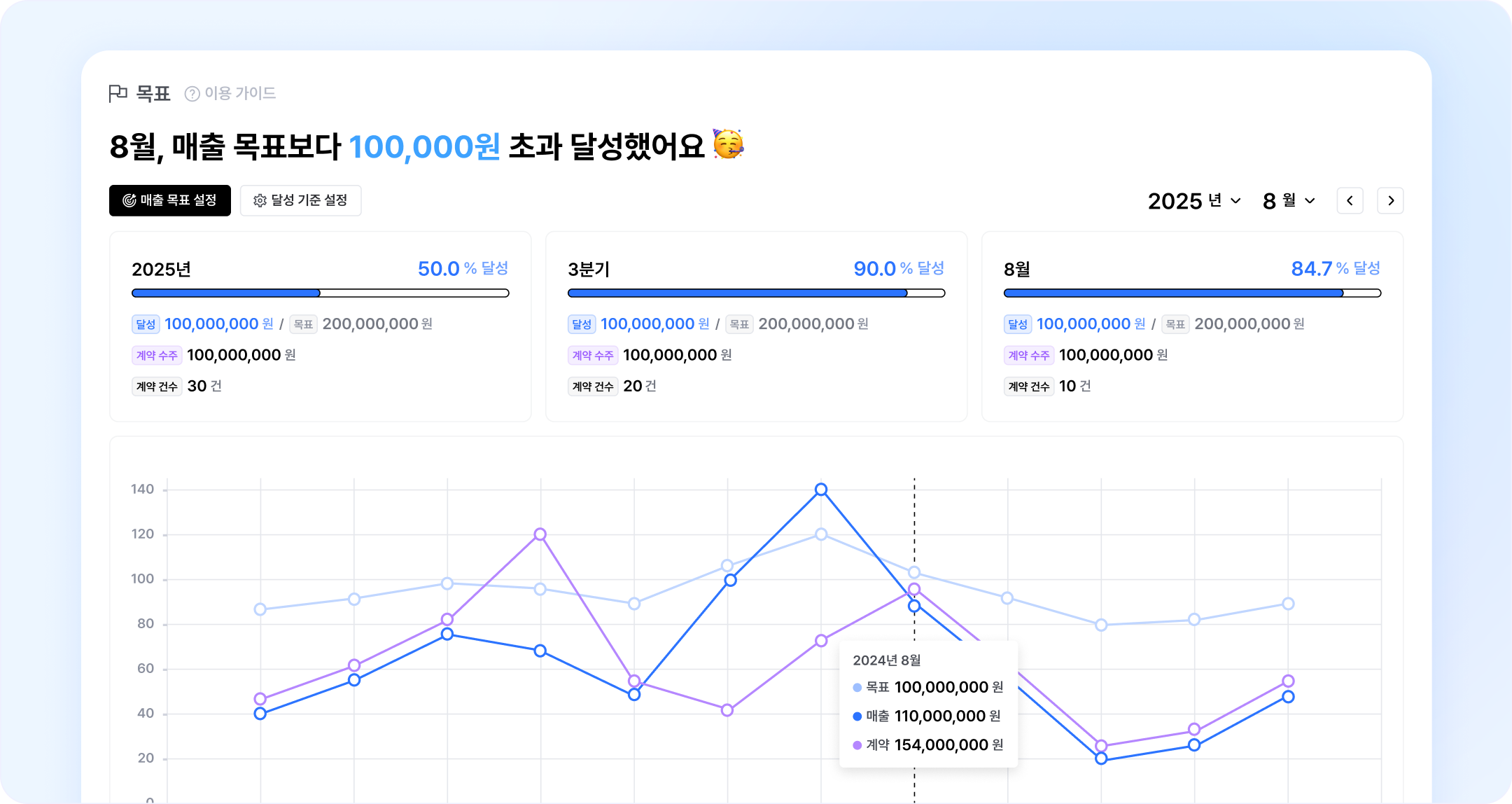The width and height of the screenshot is (1512, 804).
Task: Click the question mark help icon
Action: 192,94
